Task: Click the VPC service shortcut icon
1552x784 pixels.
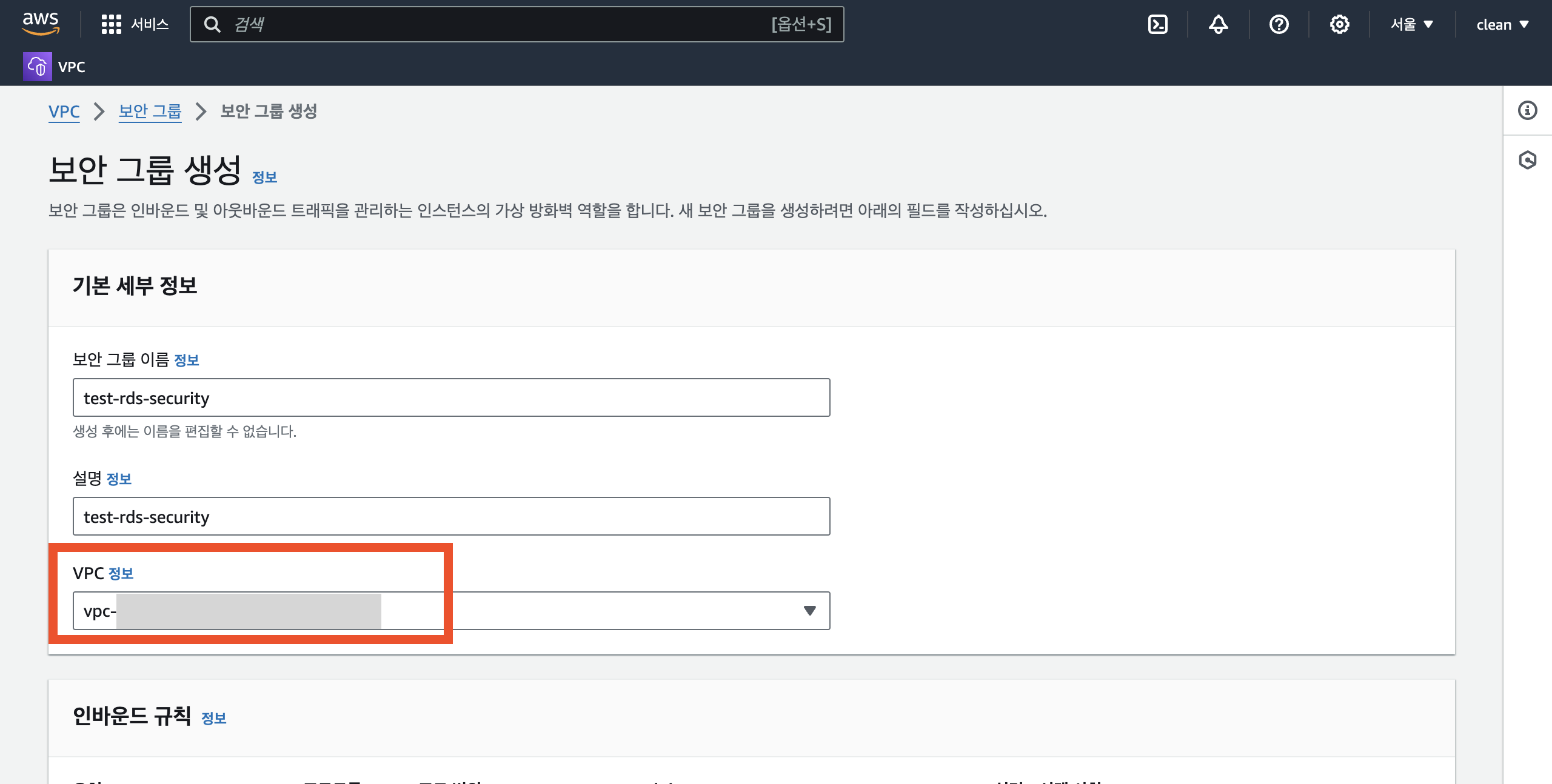Action: pos(37,67)
